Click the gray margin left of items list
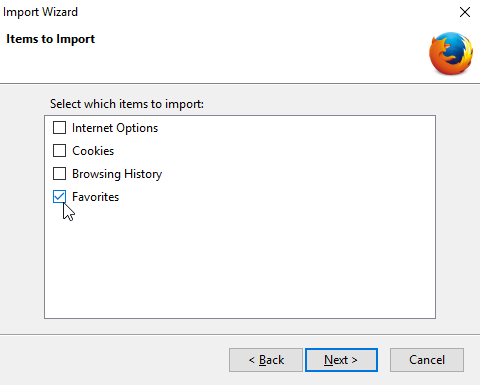This screenshot has width=480, height=385. coord(22,217)
